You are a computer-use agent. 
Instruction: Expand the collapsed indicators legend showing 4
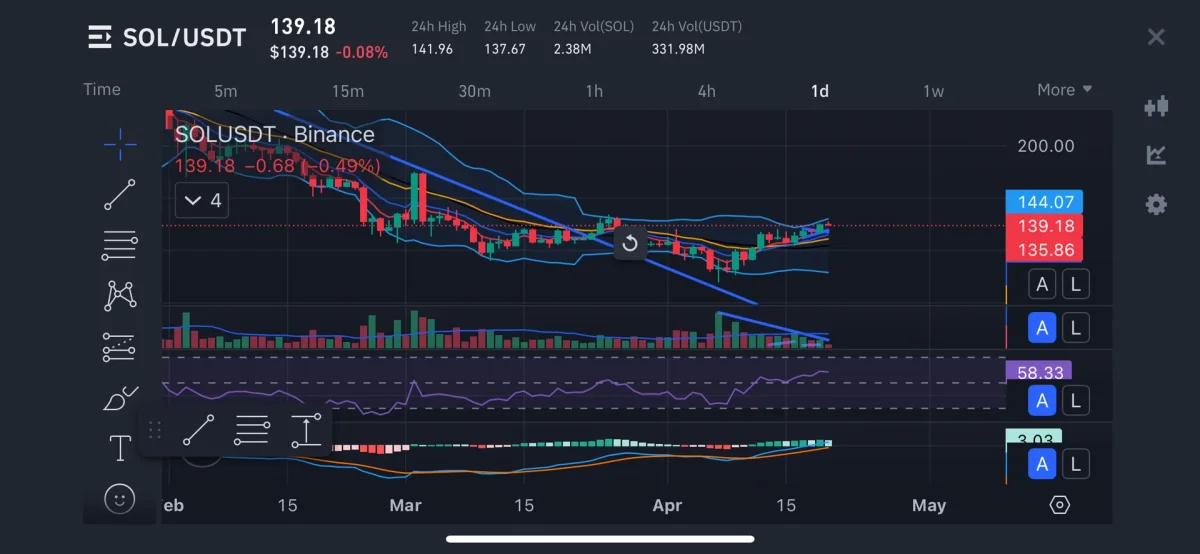click(x=202, y=201)
